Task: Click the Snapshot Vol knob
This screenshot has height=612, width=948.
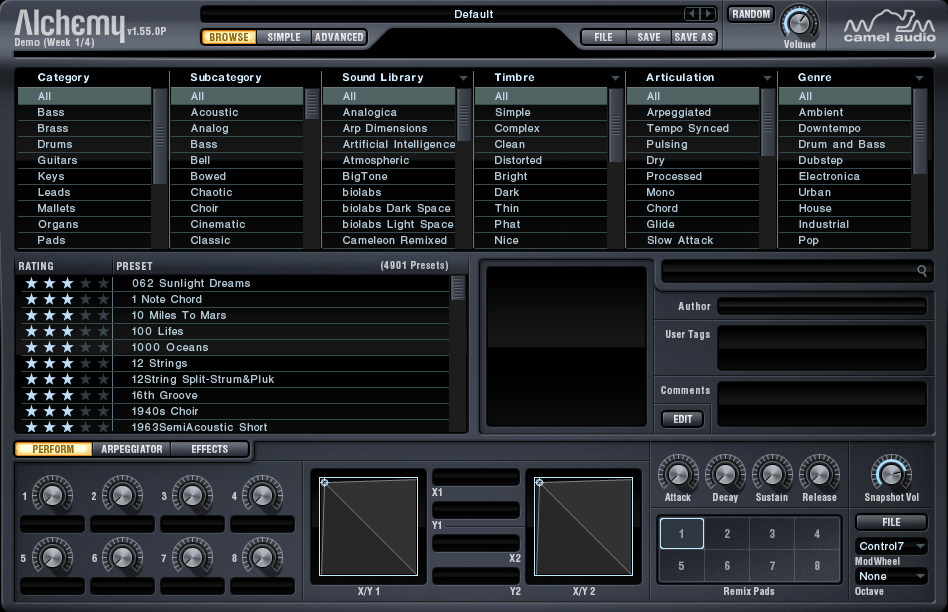Action: (x=891, y=474)
